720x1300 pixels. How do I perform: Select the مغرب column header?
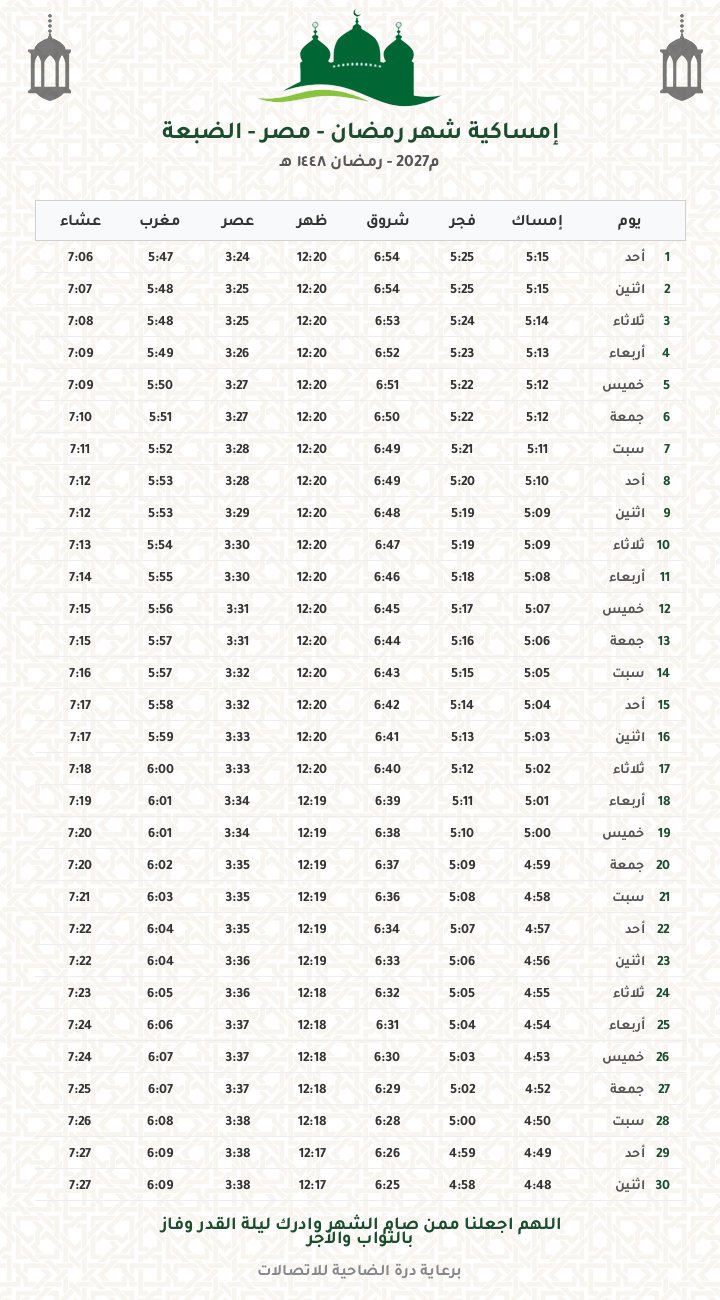coord(160,221)
